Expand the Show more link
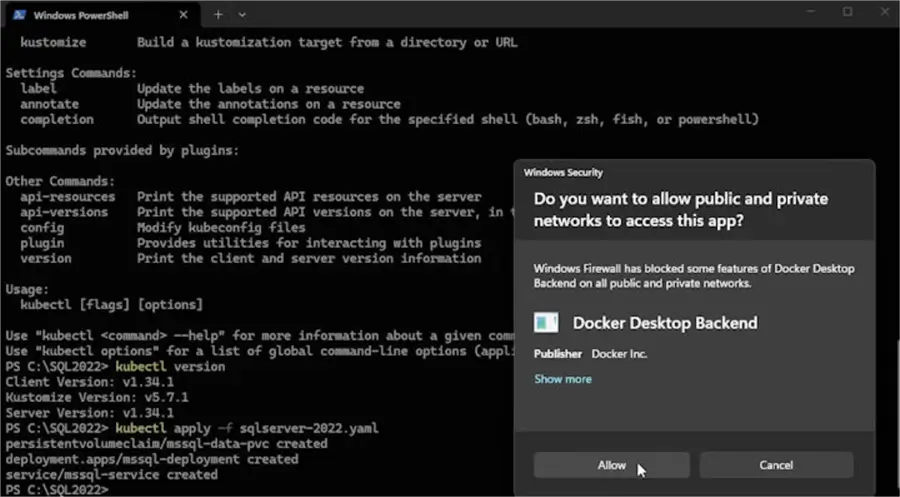 click(x=562, y=379)
